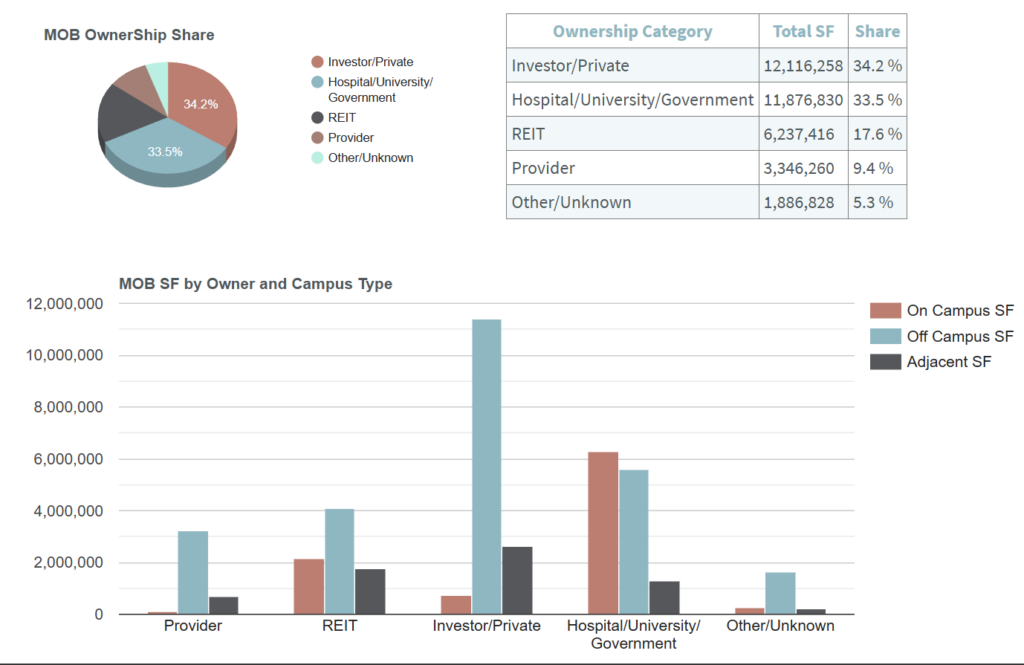Select the Hospital/University/Government On Campus bar
Viewport: 1024px width, 665px height.
pos(603,533)
